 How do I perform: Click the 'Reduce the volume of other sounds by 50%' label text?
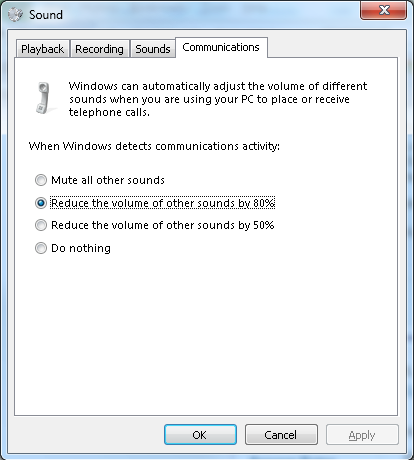coord(163,225)
